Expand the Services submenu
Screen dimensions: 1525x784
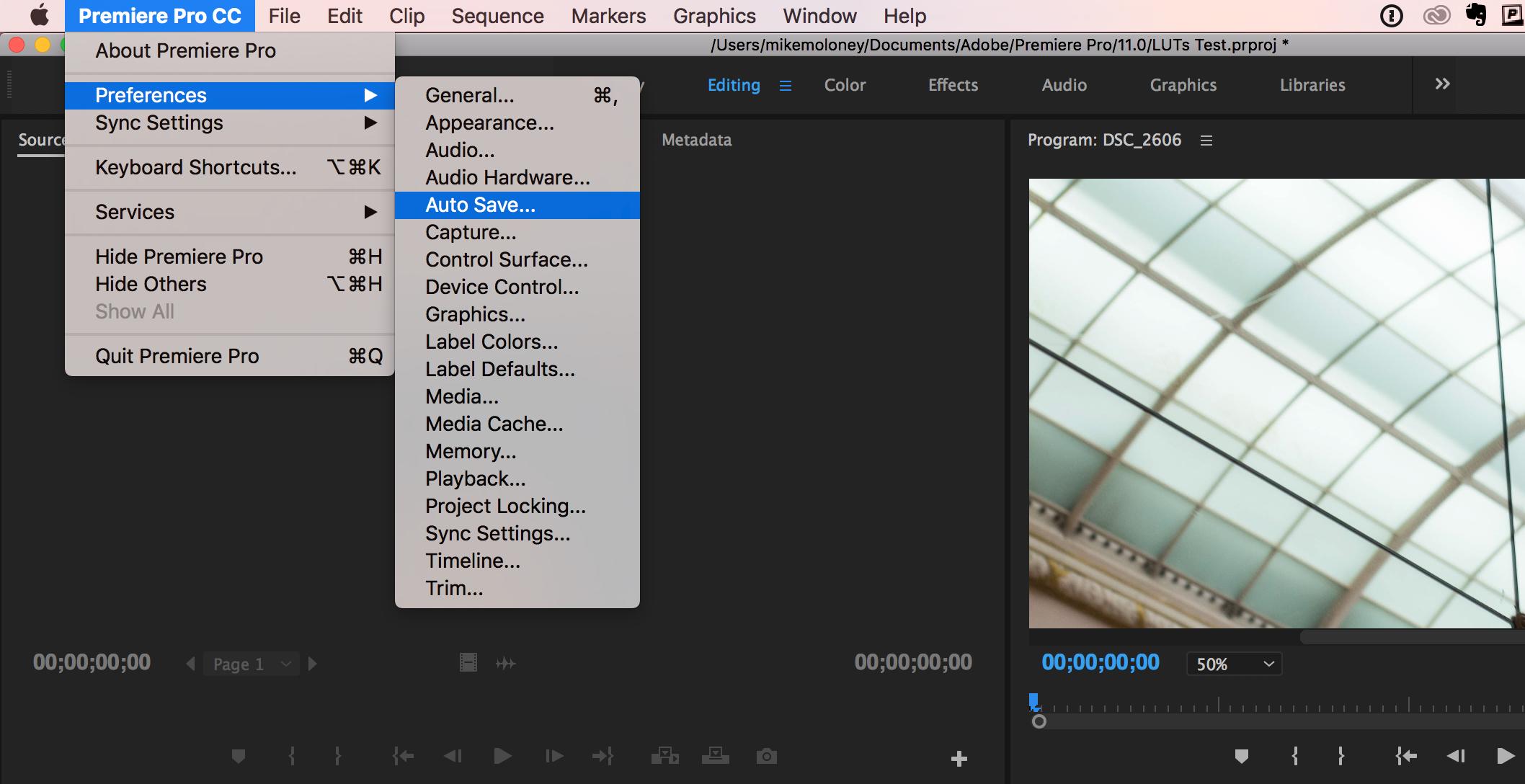[x=229, y=213]
